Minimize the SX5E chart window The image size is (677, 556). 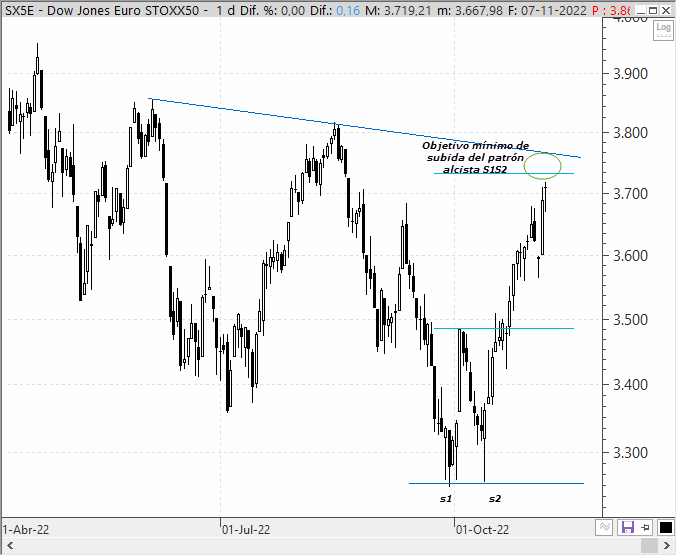[641, 10]
